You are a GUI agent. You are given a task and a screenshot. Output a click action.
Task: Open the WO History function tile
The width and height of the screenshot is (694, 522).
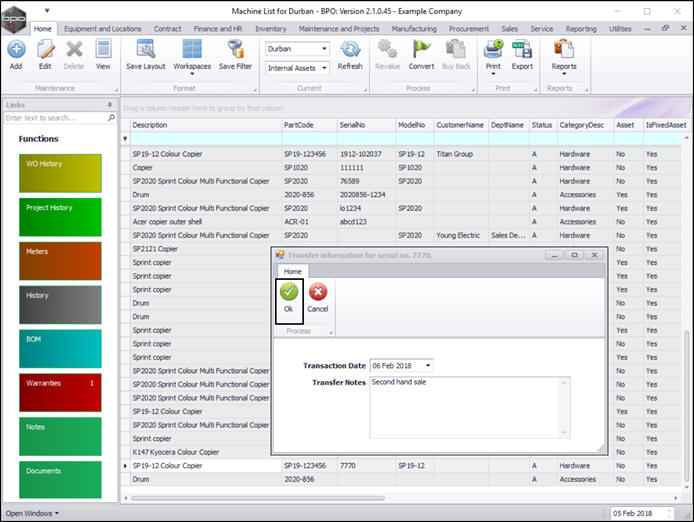(60, 175)
